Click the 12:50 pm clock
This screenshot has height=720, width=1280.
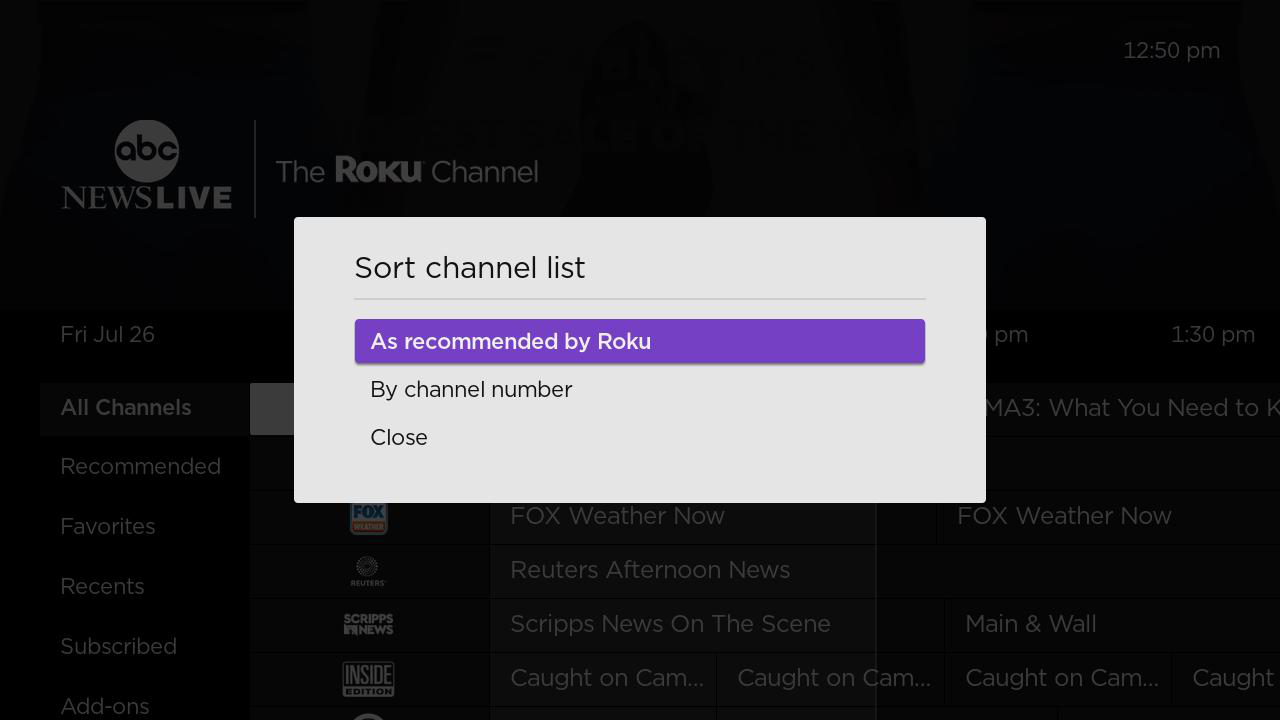click(1172, 51)
